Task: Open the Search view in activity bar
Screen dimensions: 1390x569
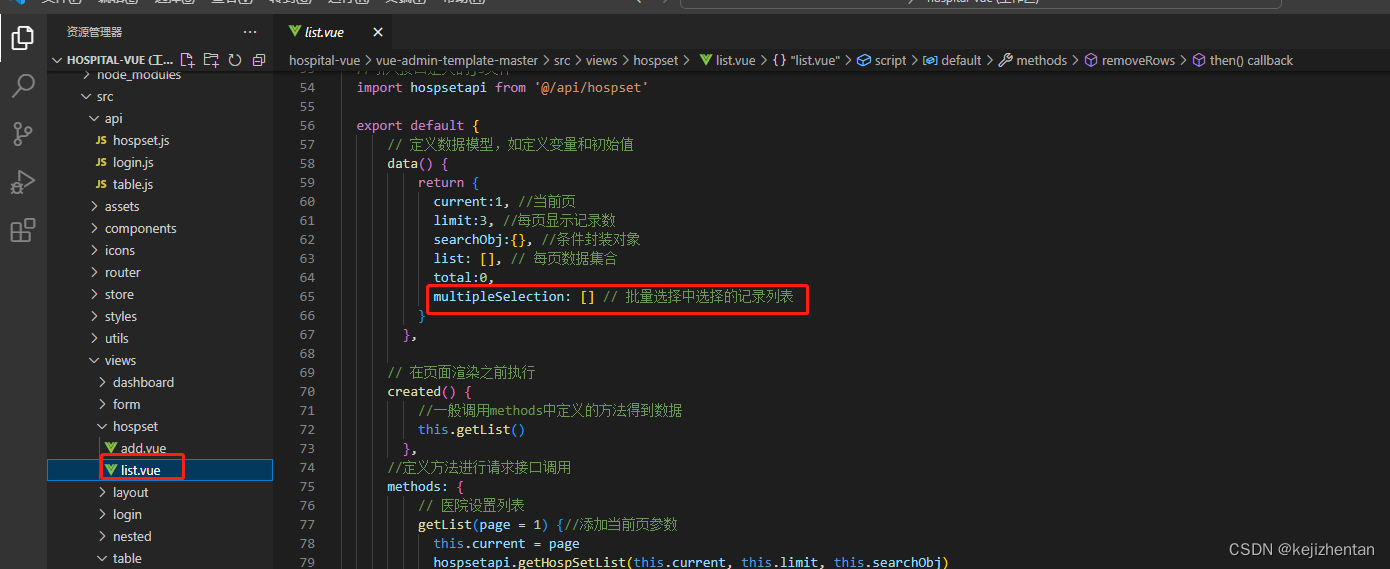Action: 22,85
